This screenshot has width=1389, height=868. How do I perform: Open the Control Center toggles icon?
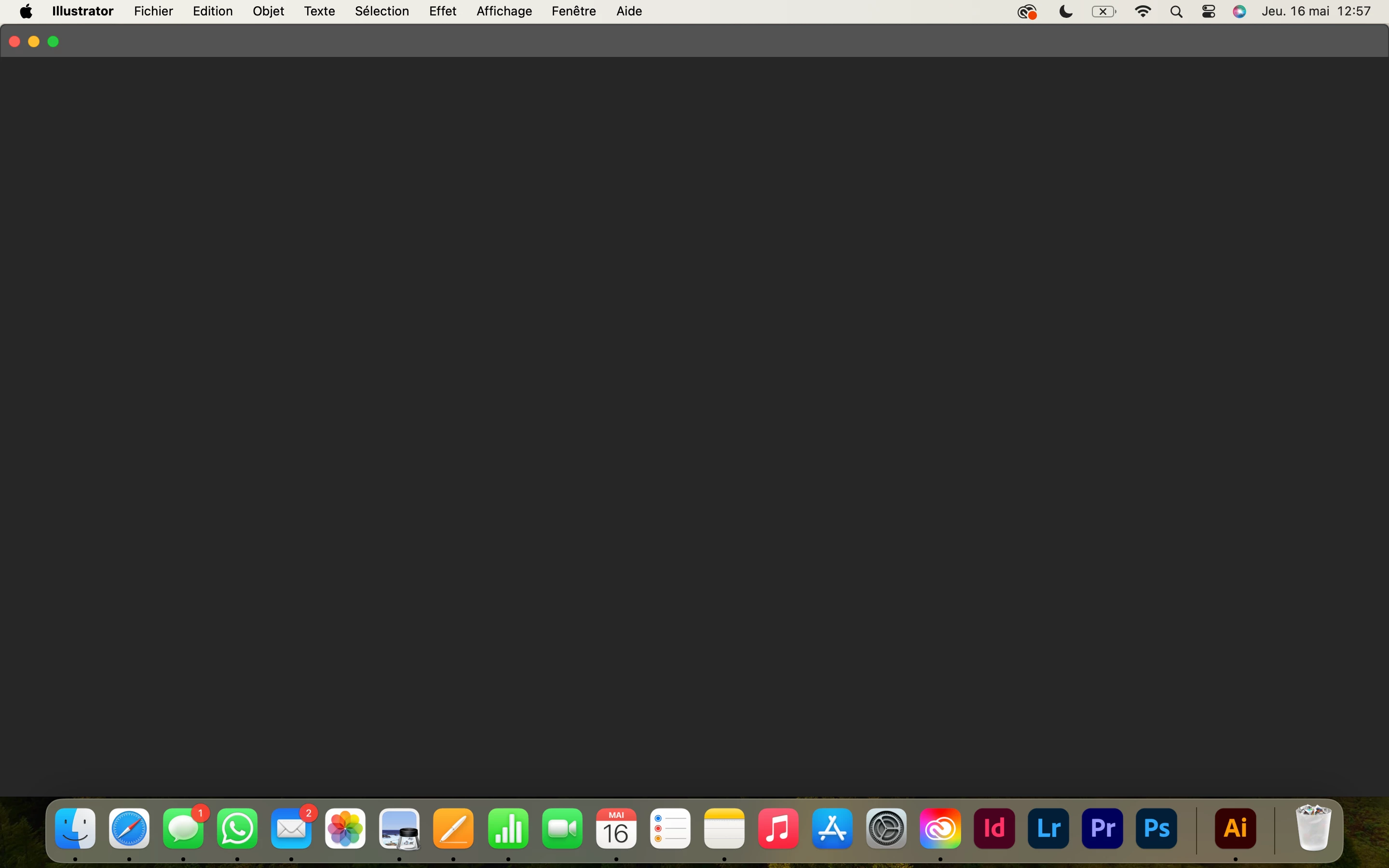[x=1209, y=12]
